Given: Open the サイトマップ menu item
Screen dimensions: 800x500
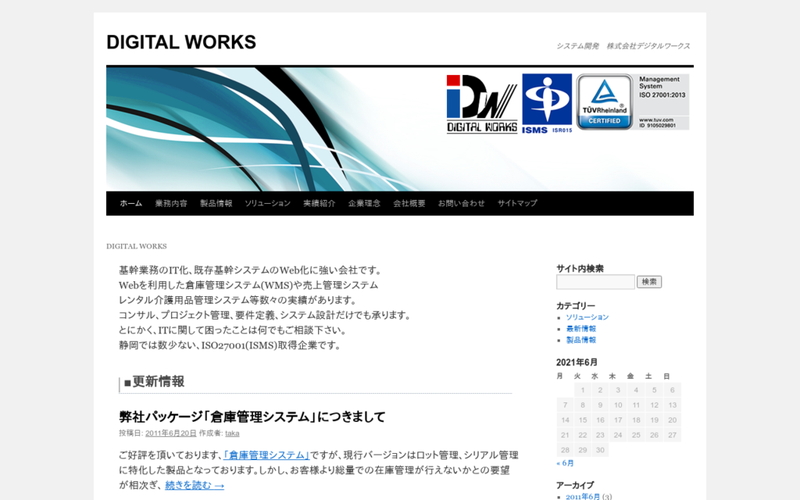Looking at the screenshot, I should click(517, 203).
